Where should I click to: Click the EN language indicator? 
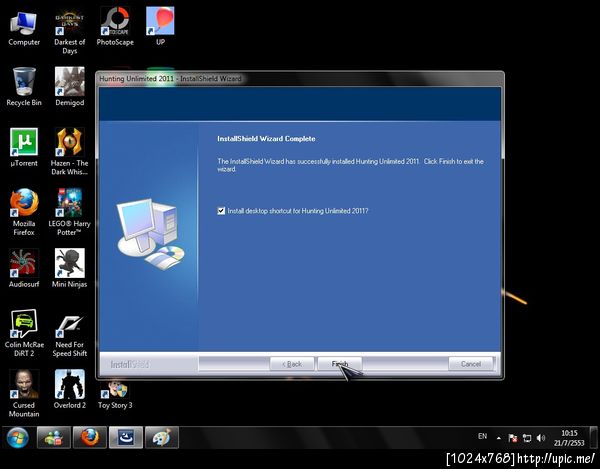483,436
